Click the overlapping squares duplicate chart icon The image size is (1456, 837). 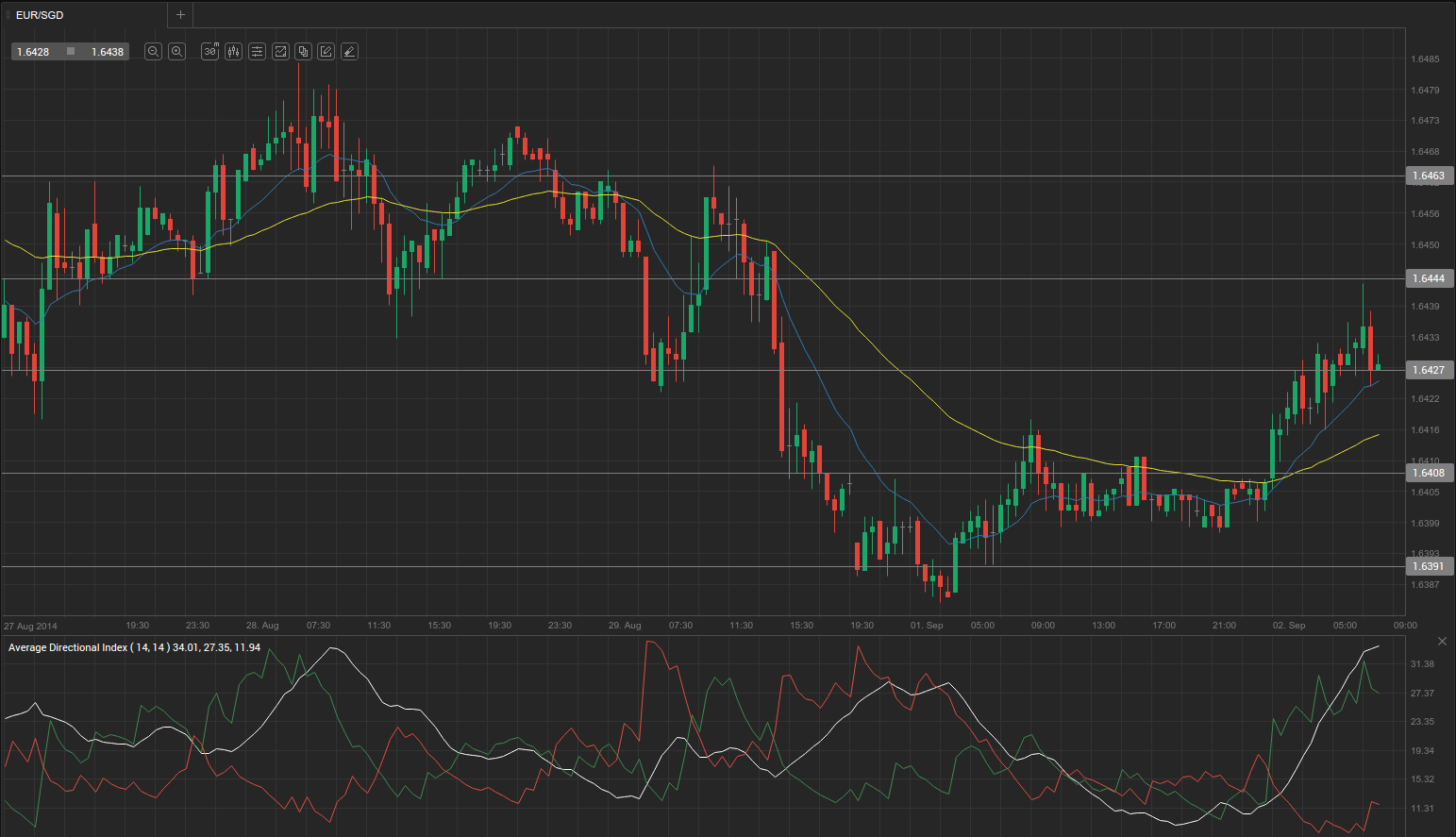[303, 52]
